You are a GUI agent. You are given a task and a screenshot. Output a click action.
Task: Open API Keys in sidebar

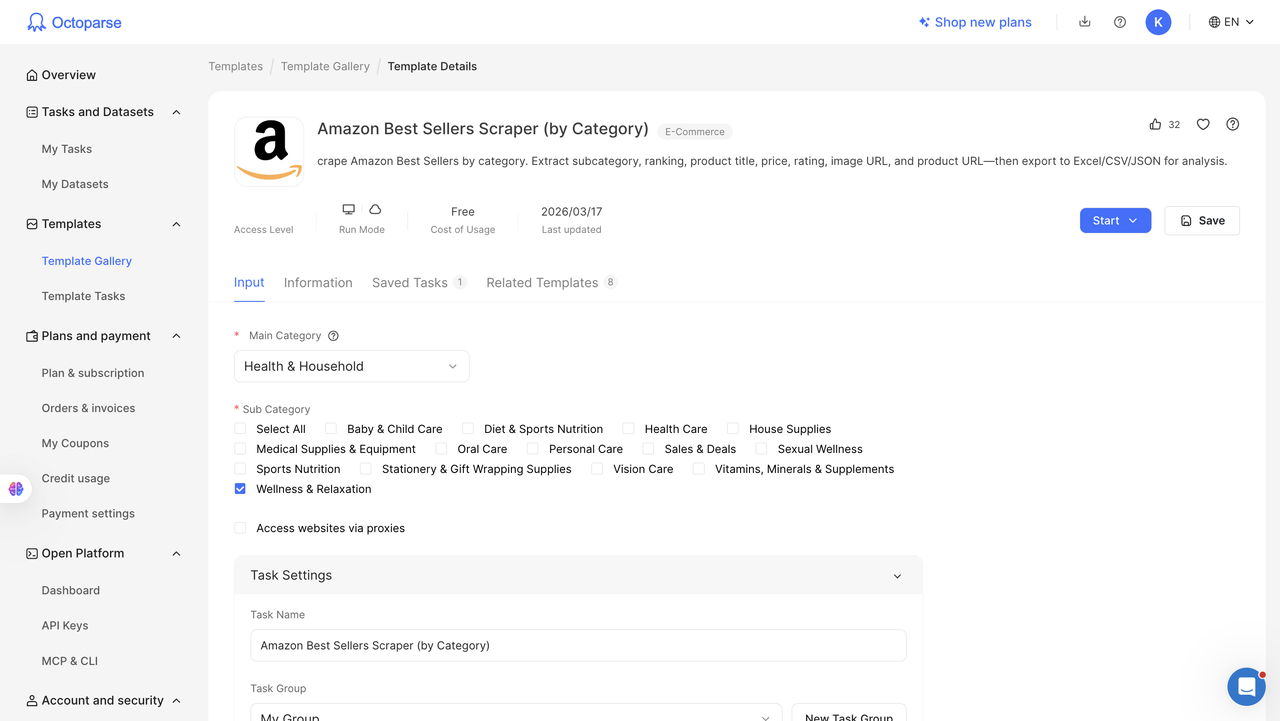(65, 626)
